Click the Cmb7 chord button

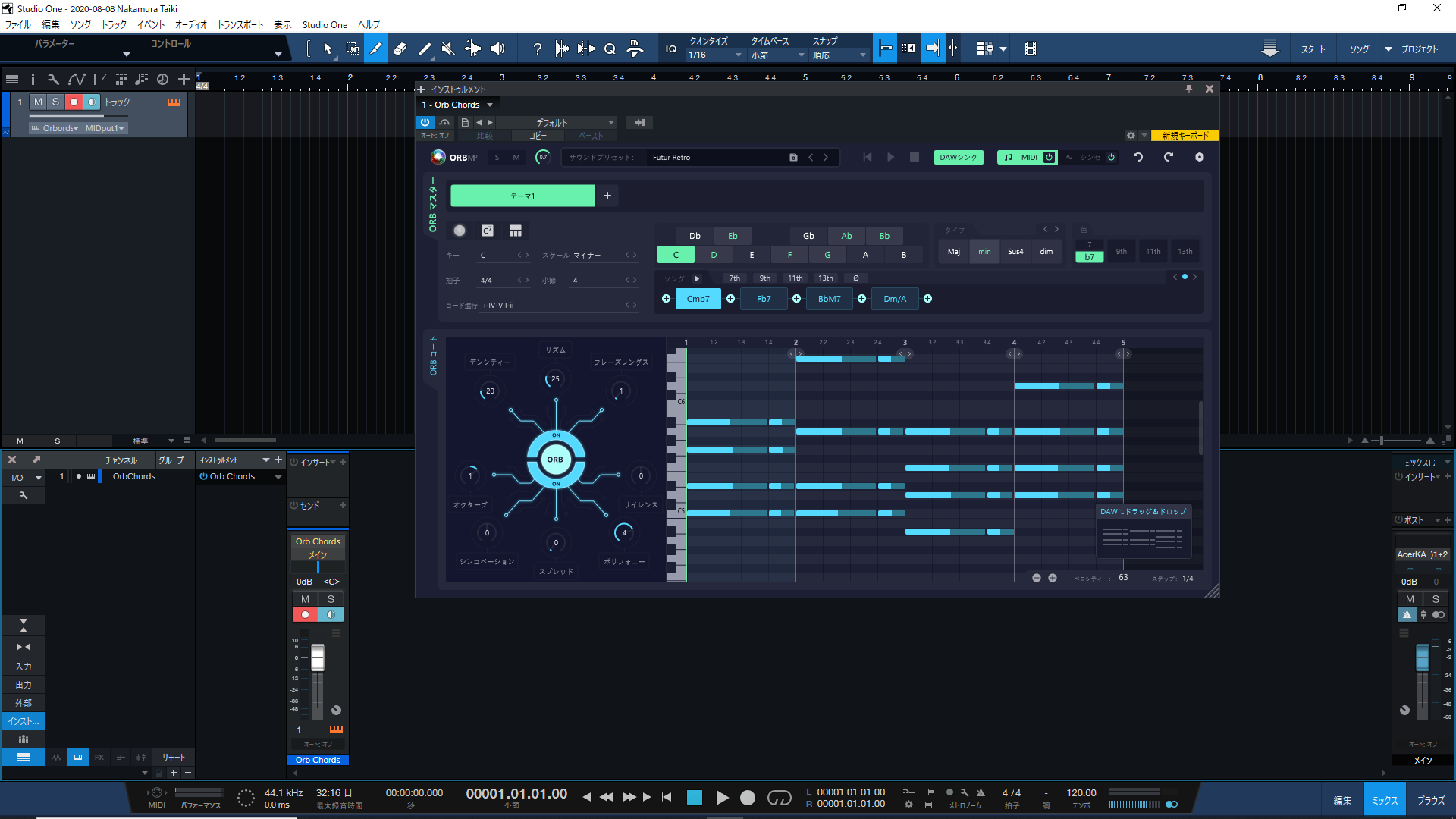pos(698,299)
